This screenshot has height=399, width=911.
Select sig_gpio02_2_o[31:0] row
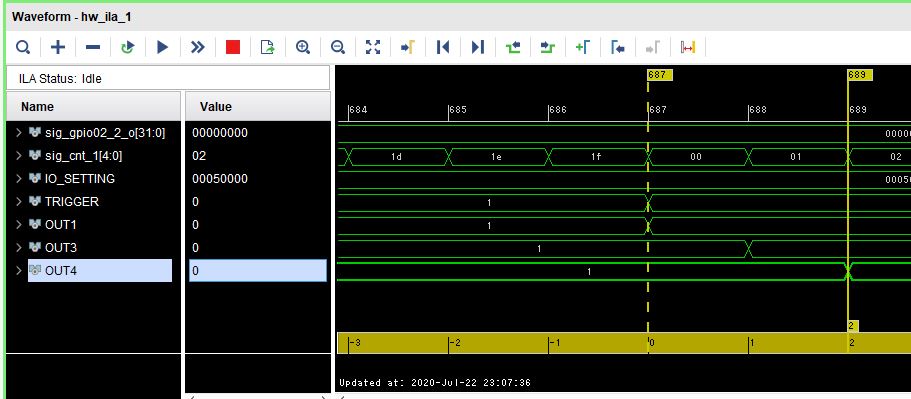click(105, 133)
